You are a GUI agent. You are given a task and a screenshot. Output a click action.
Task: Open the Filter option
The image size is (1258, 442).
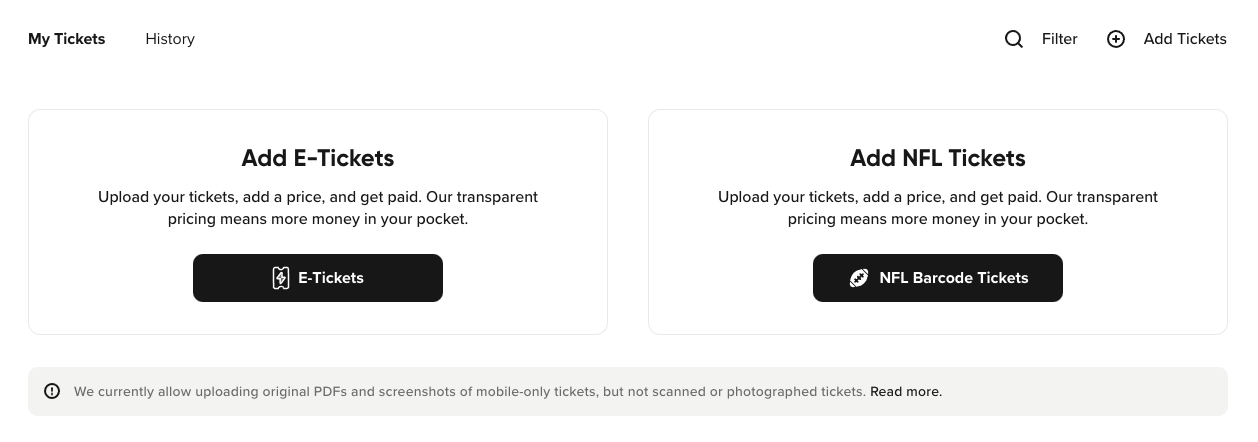pyautogui.click(x=1059, y=39)
